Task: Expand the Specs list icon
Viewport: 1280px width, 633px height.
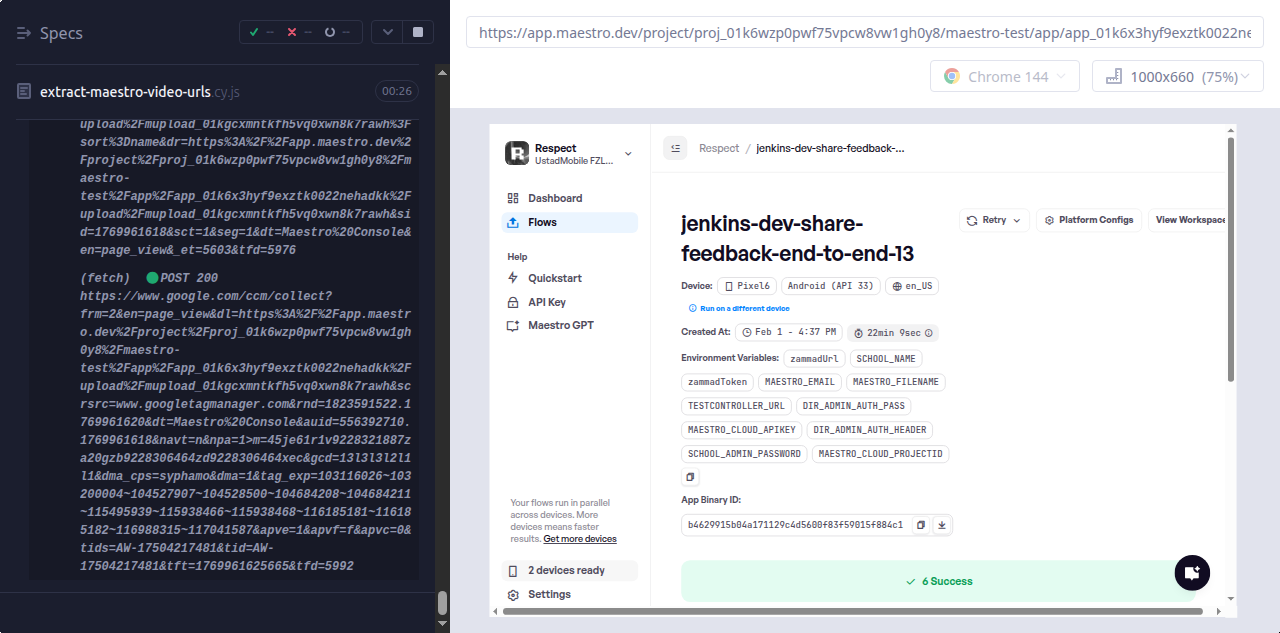Action: point(24,33)
